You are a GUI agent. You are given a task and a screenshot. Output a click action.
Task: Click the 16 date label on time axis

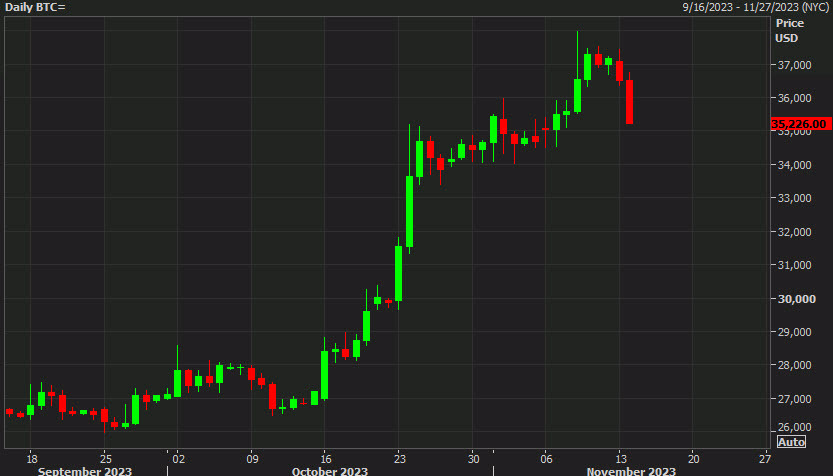coord(326,458)
